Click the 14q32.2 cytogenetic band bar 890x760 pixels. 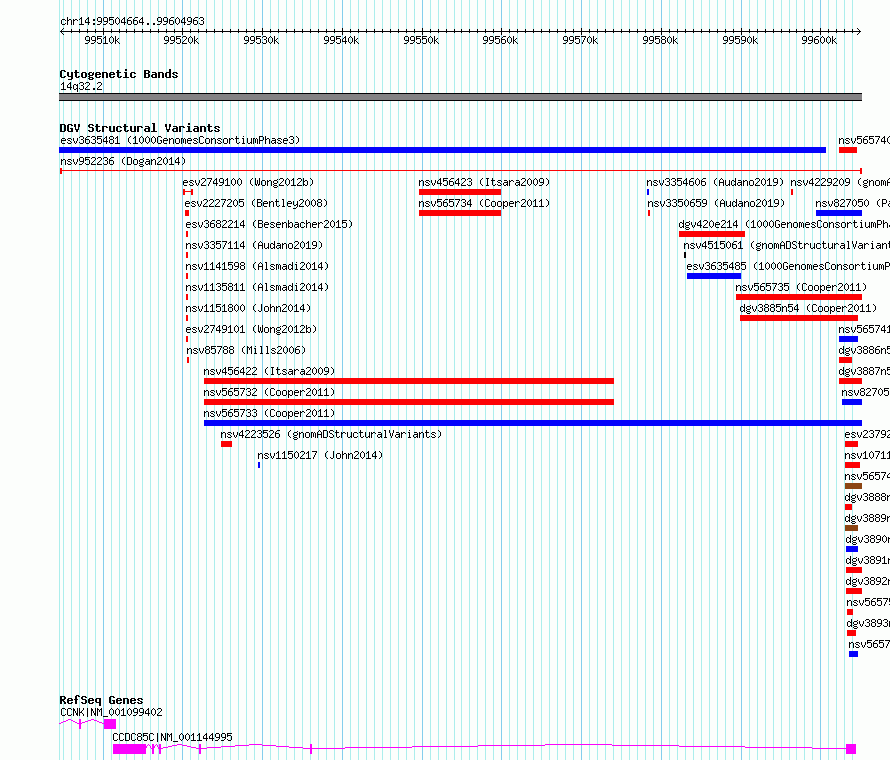point(460,97)
